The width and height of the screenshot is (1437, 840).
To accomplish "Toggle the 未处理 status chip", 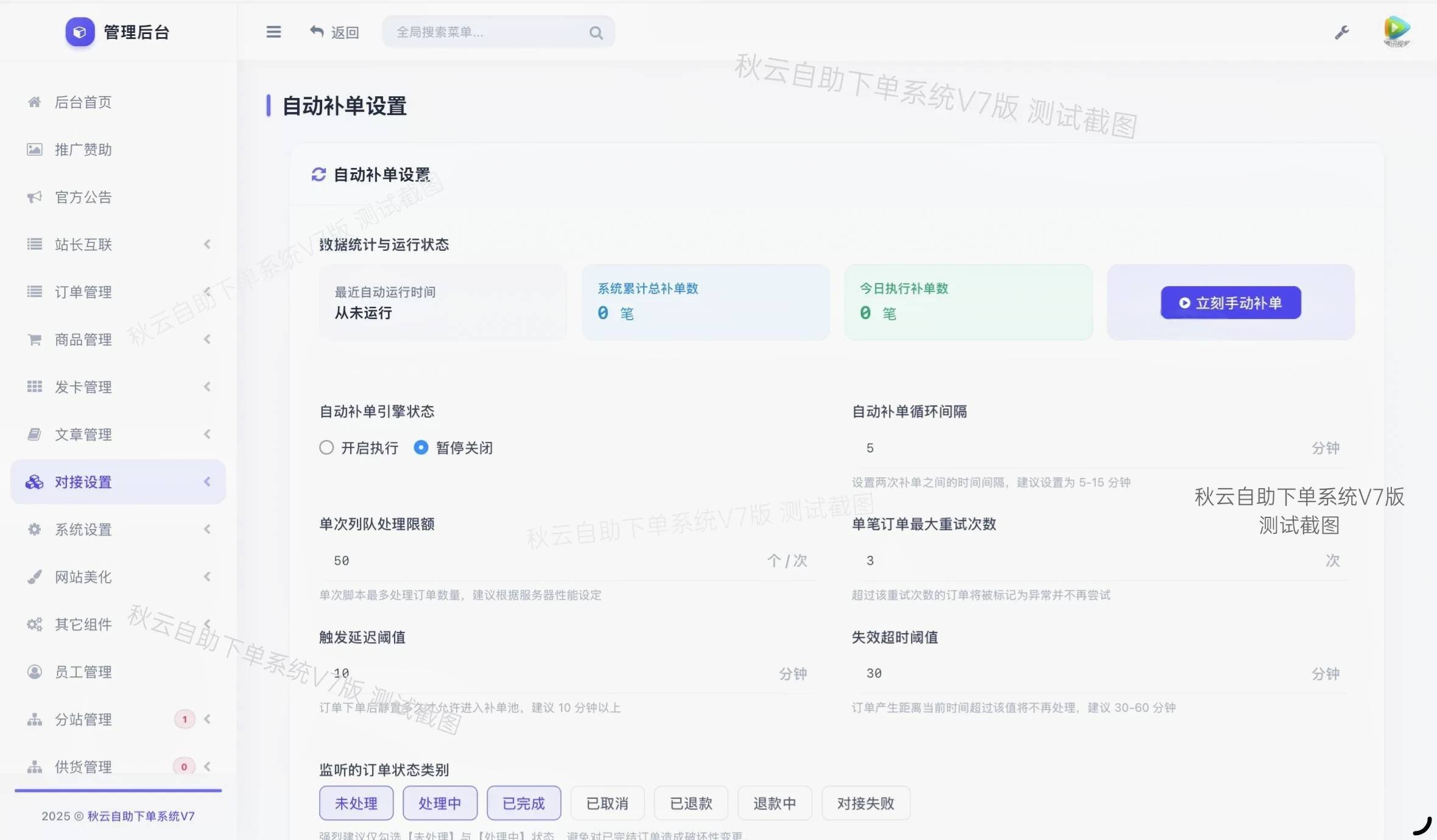I will point(356,803).
